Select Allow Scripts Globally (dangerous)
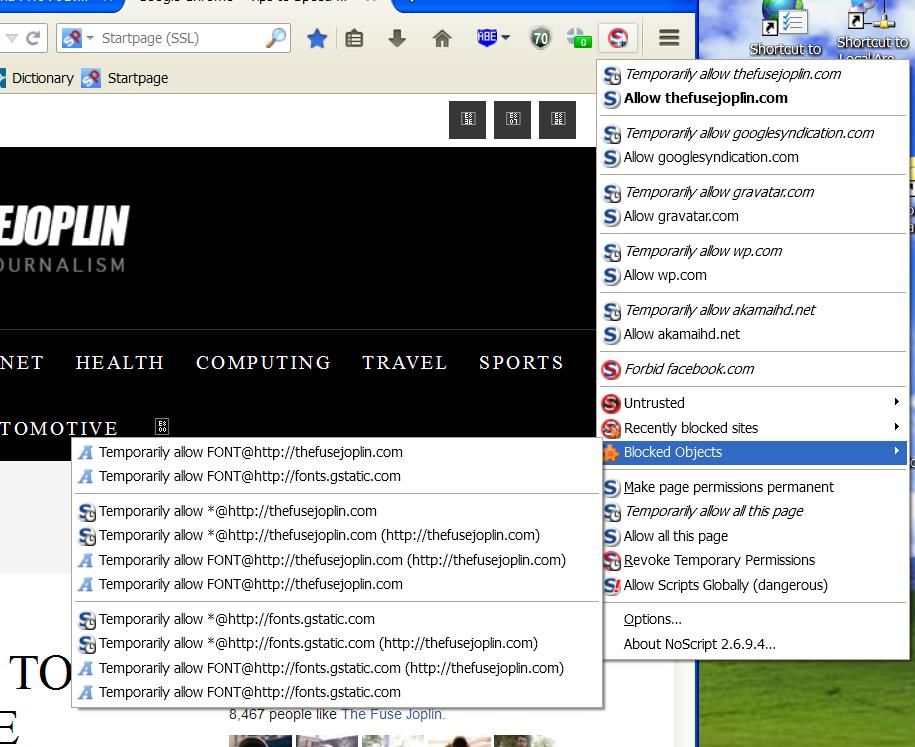This screenshot has width=915, height=747. (x=725, y=585)
